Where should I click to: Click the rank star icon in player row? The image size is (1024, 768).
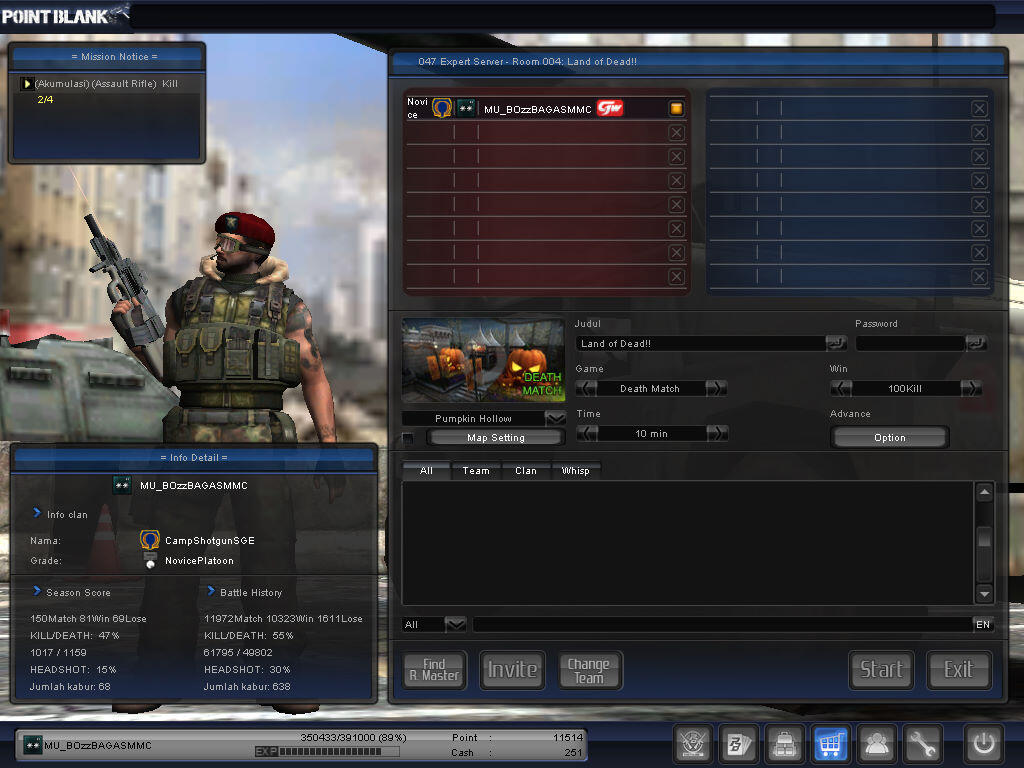[x=466, y=108]
